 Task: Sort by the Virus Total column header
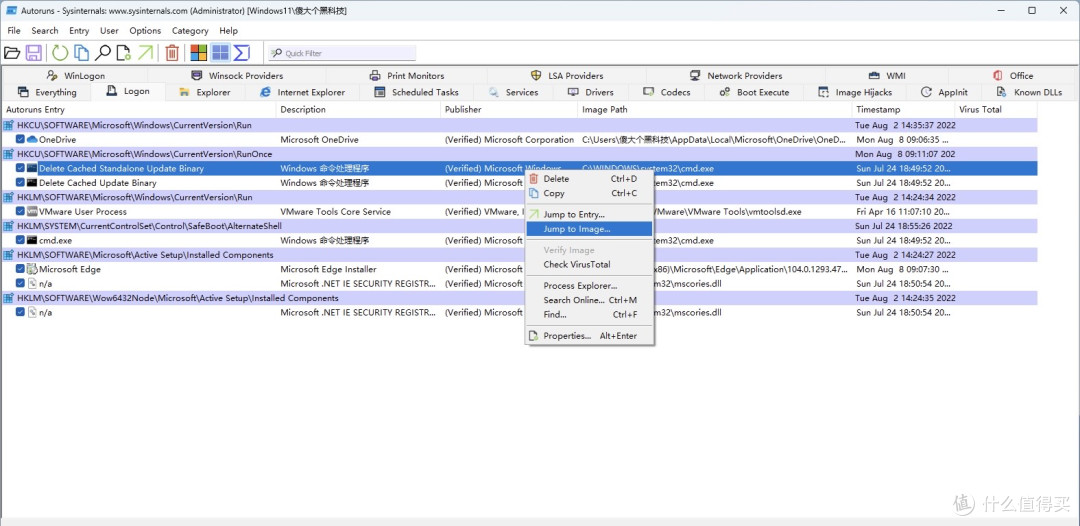(996, 109)
